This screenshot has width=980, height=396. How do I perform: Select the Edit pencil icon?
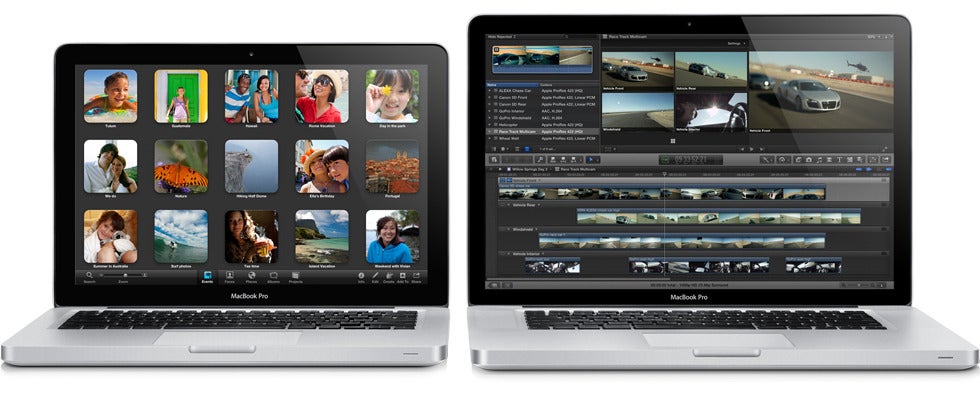376,275
